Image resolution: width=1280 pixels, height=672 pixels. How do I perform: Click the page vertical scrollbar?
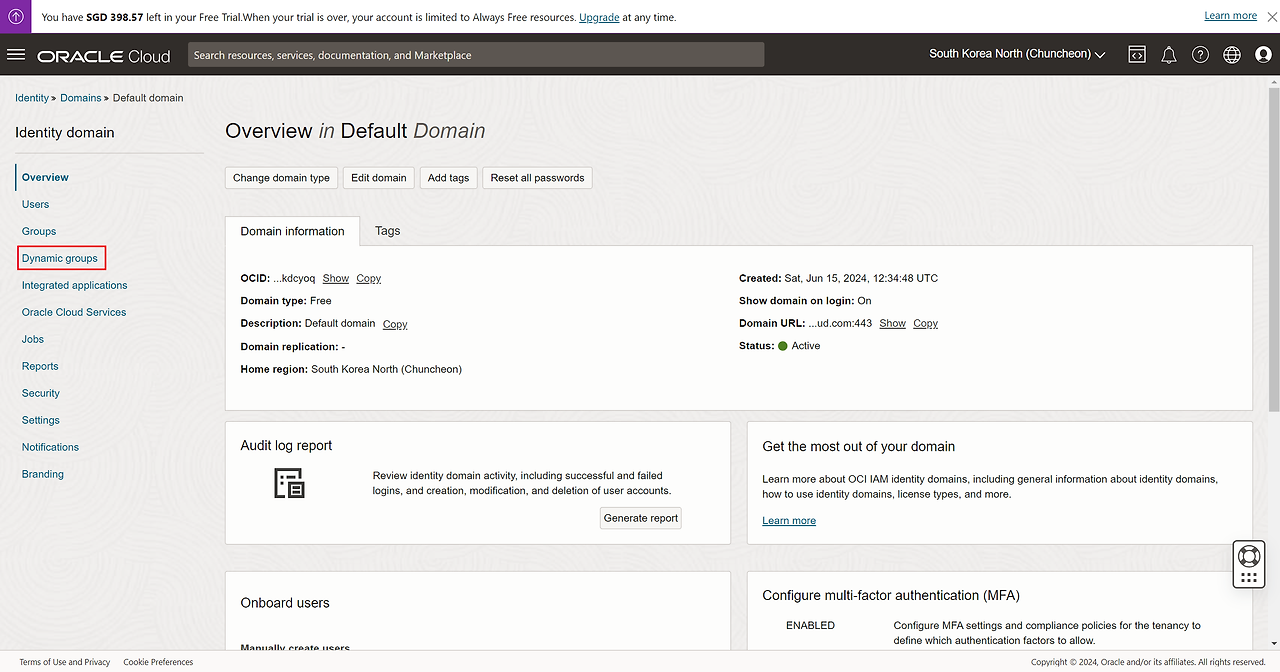1273,250
